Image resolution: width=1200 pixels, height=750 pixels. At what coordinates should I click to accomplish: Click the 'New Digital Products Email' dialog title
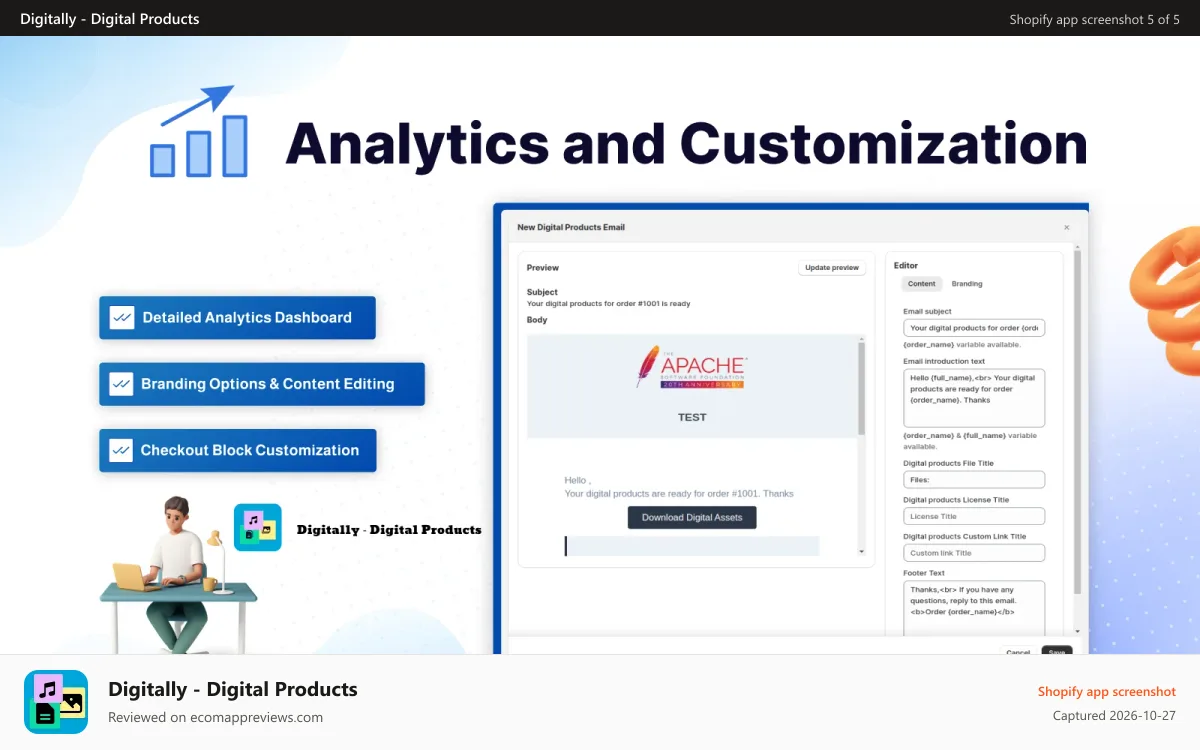[571, 227]
